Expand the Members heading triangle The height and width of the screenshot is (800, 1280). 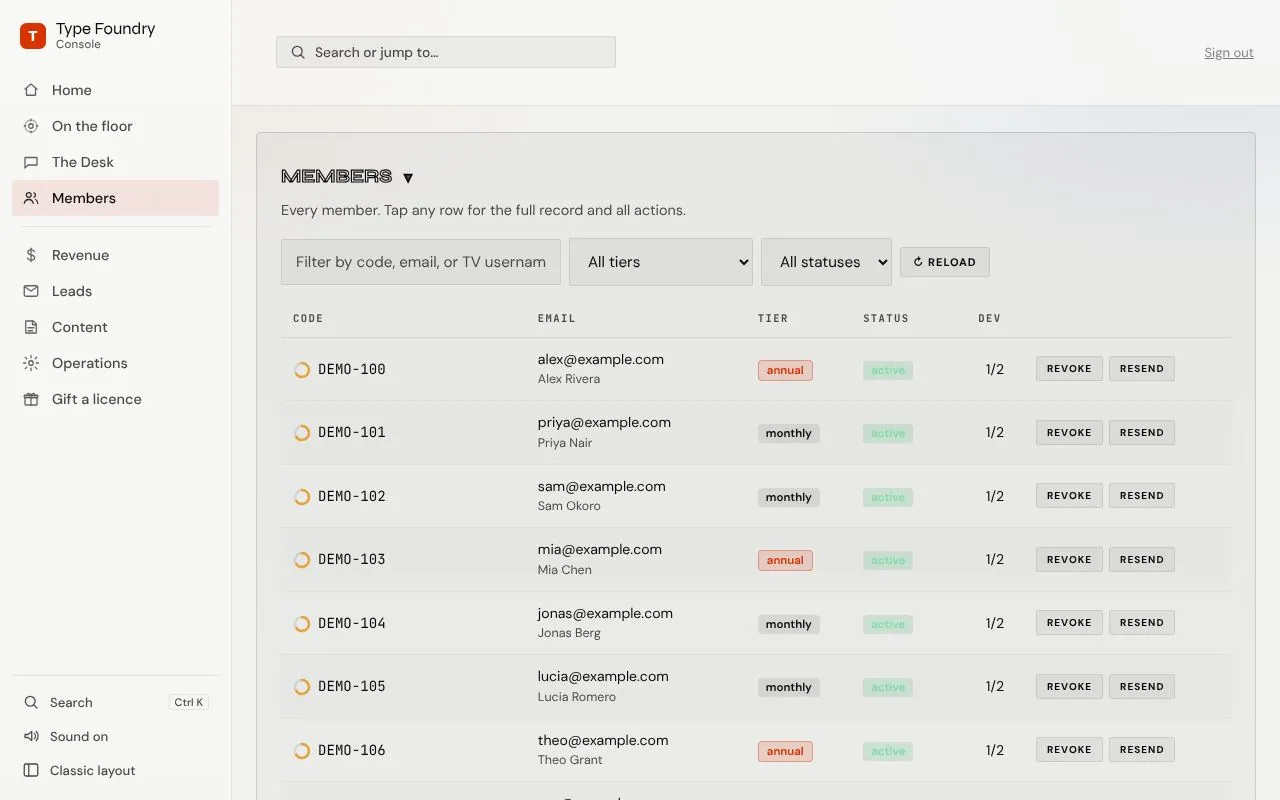coord(408,178)
